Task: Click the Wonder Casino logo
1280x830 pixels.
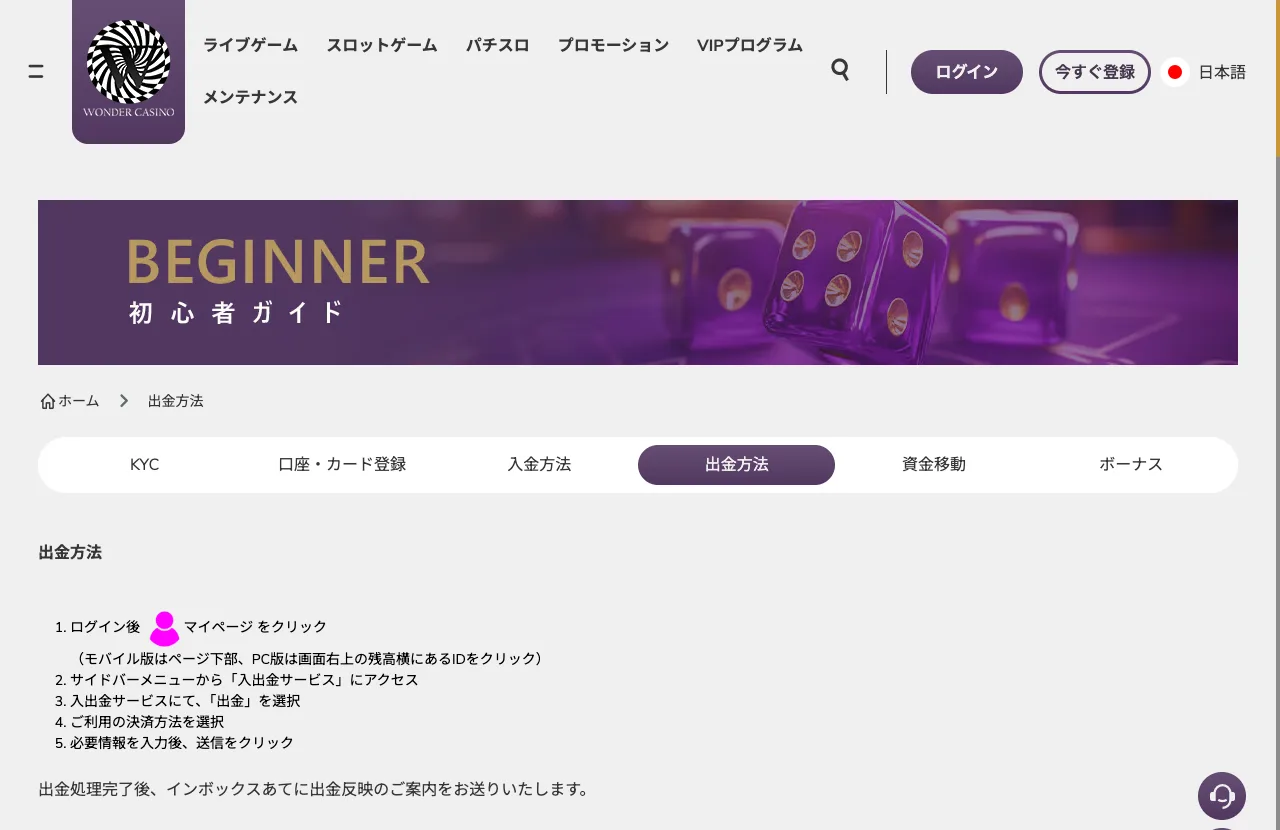Action: pyautogui.click(x=128, y=71)
